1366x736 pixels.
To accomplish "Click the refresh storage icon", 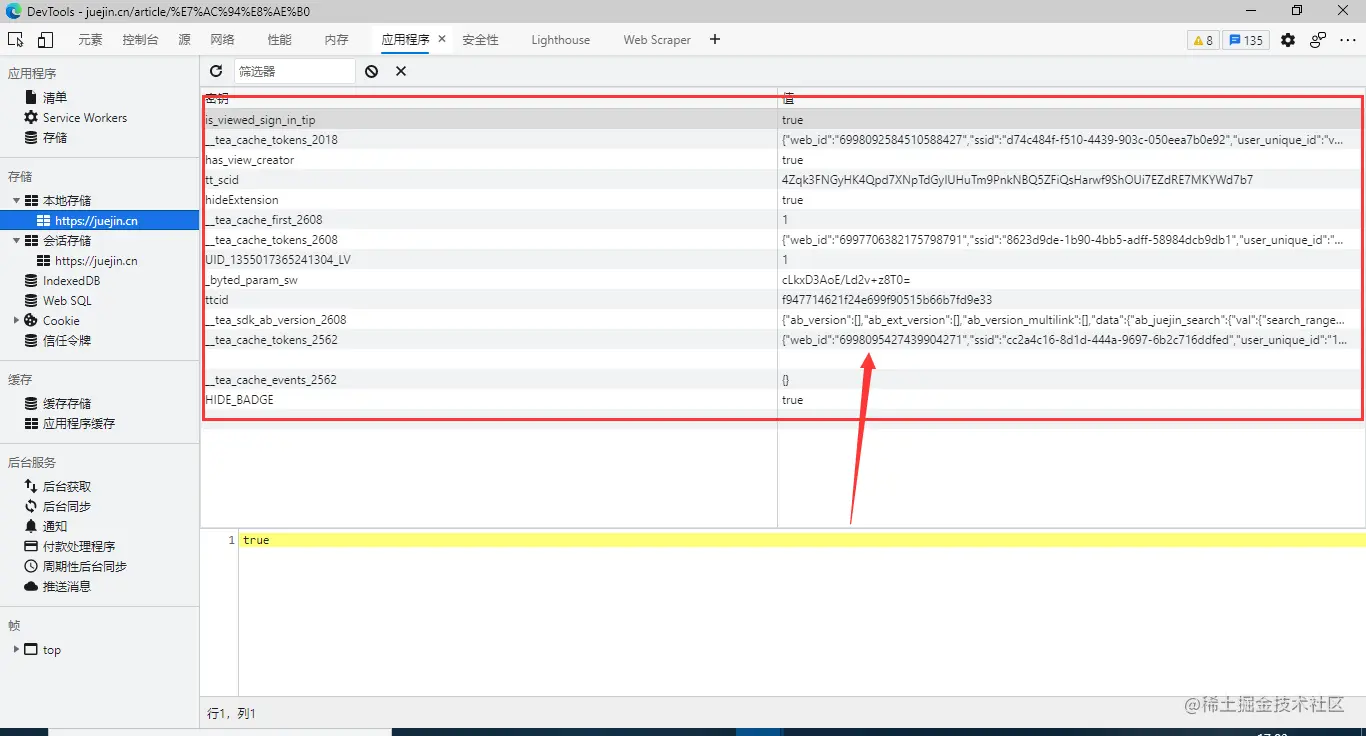I will click(216, 71).
